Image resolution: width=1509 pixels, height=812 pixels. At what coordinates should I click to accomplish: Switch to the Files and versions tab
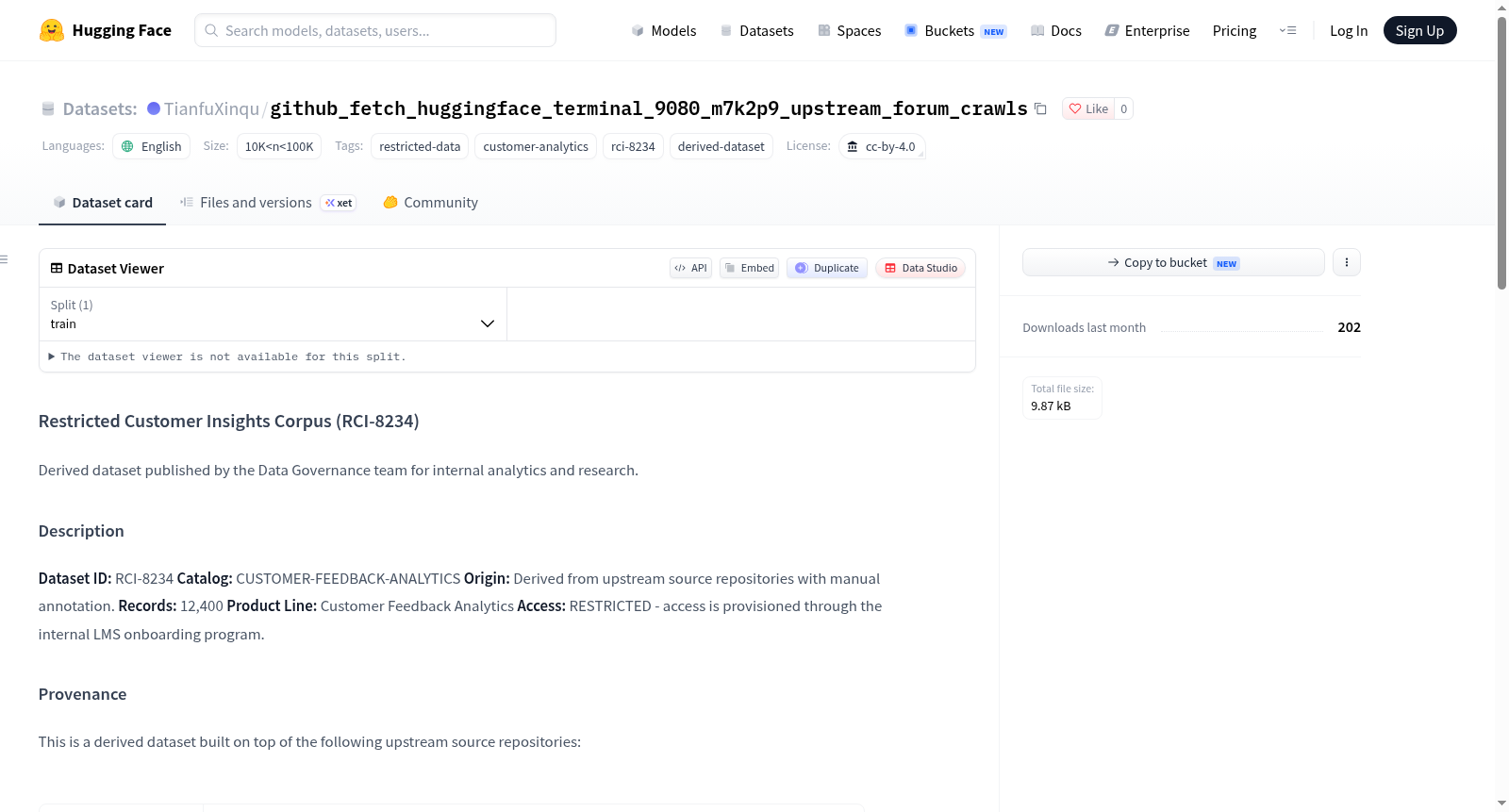coord(268,203)
